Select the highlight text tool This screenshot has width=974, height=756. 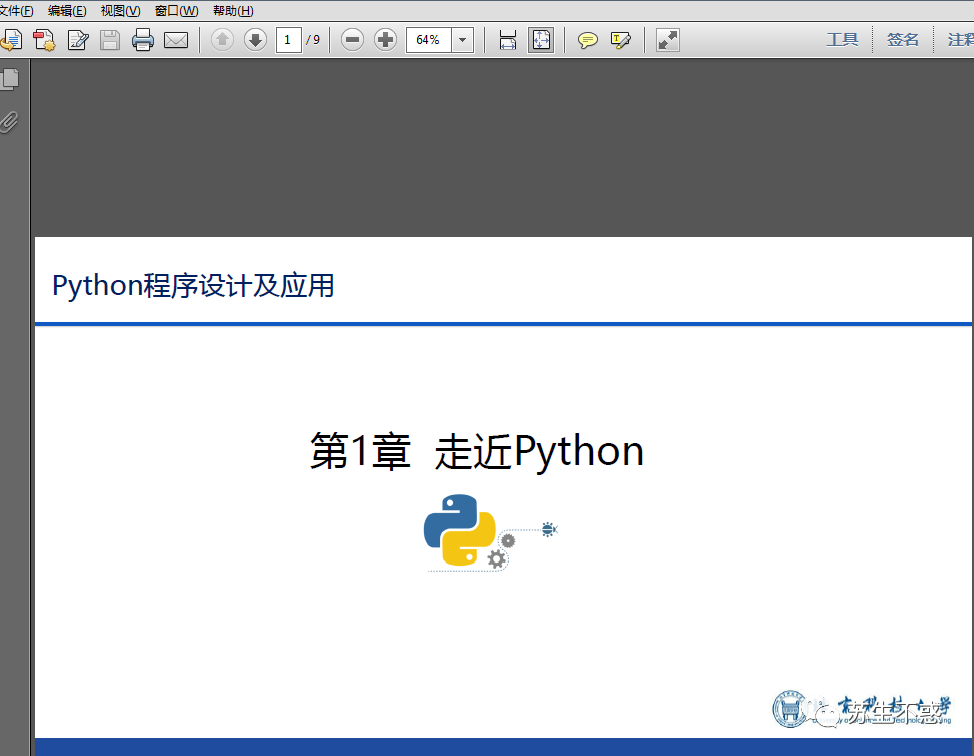pyautogui.click(x=620, y=40)
